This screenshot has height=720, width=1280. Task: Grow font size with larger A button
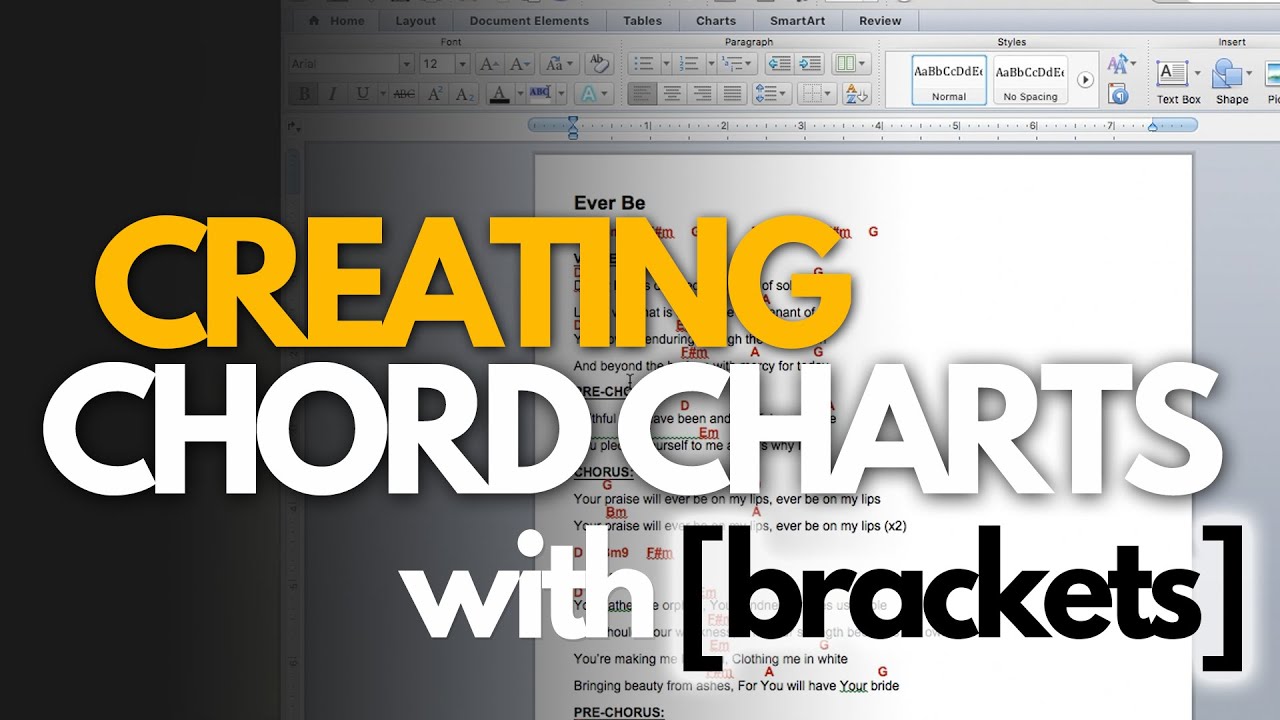[x=489, y=64]
